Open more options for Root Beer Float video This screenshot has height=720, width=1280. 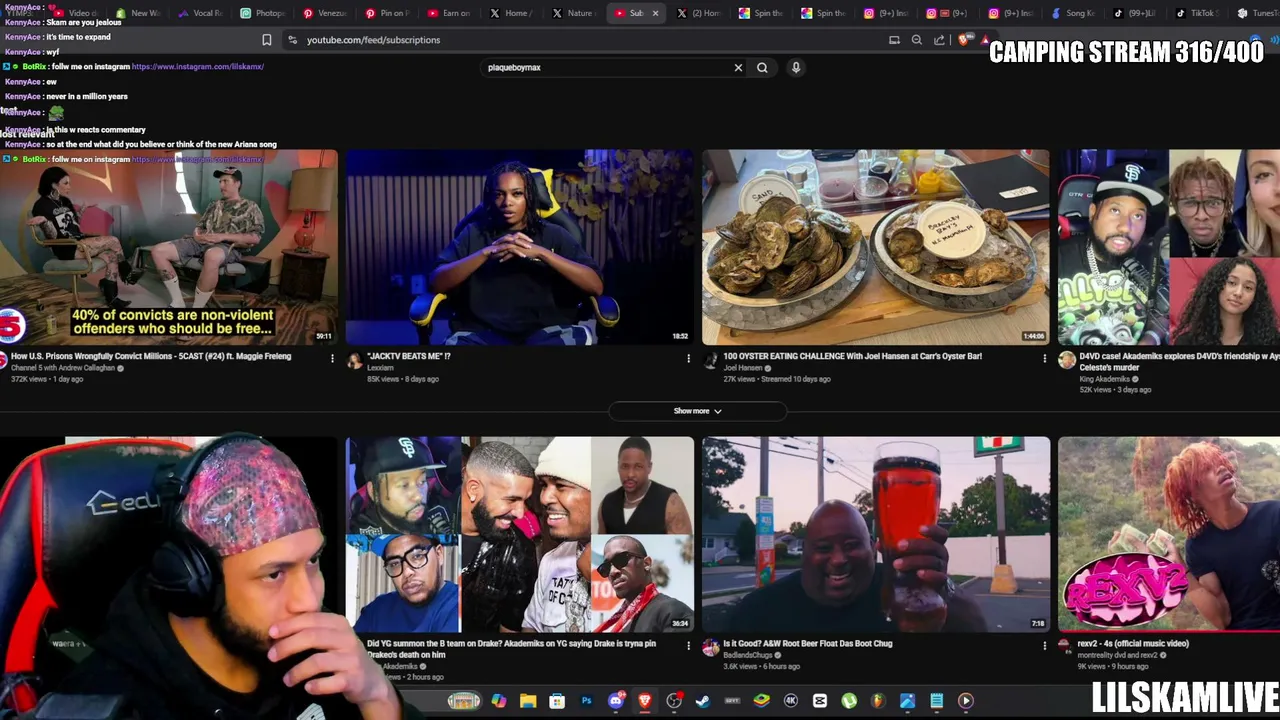(x=1044, y=646)
